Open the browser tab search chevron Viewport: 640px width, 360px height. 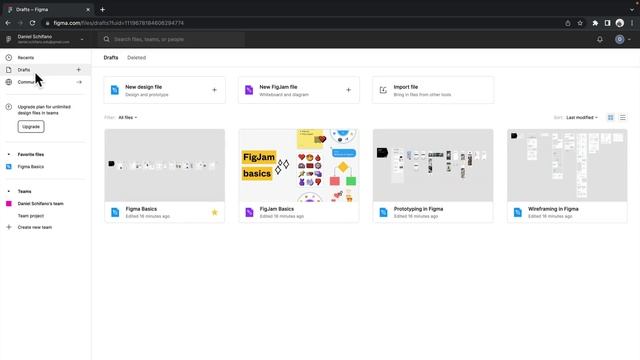[x=632, y=9]
